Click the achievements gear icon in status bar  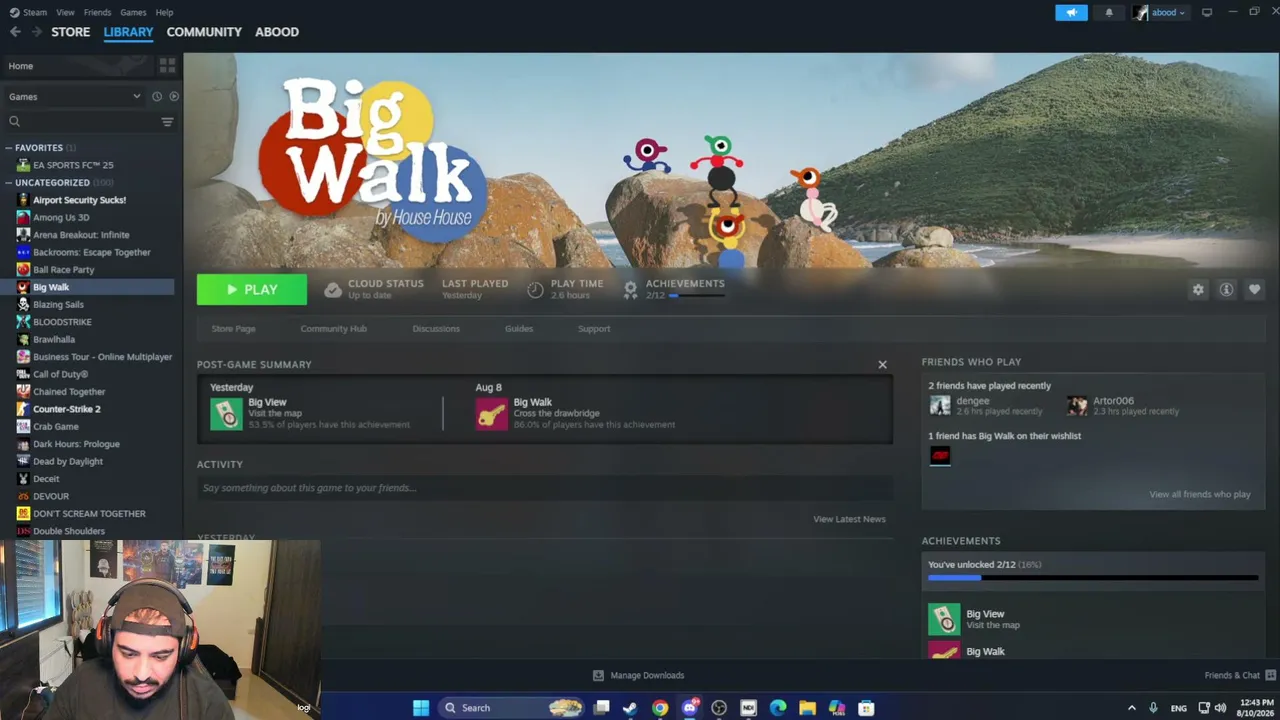630,290
